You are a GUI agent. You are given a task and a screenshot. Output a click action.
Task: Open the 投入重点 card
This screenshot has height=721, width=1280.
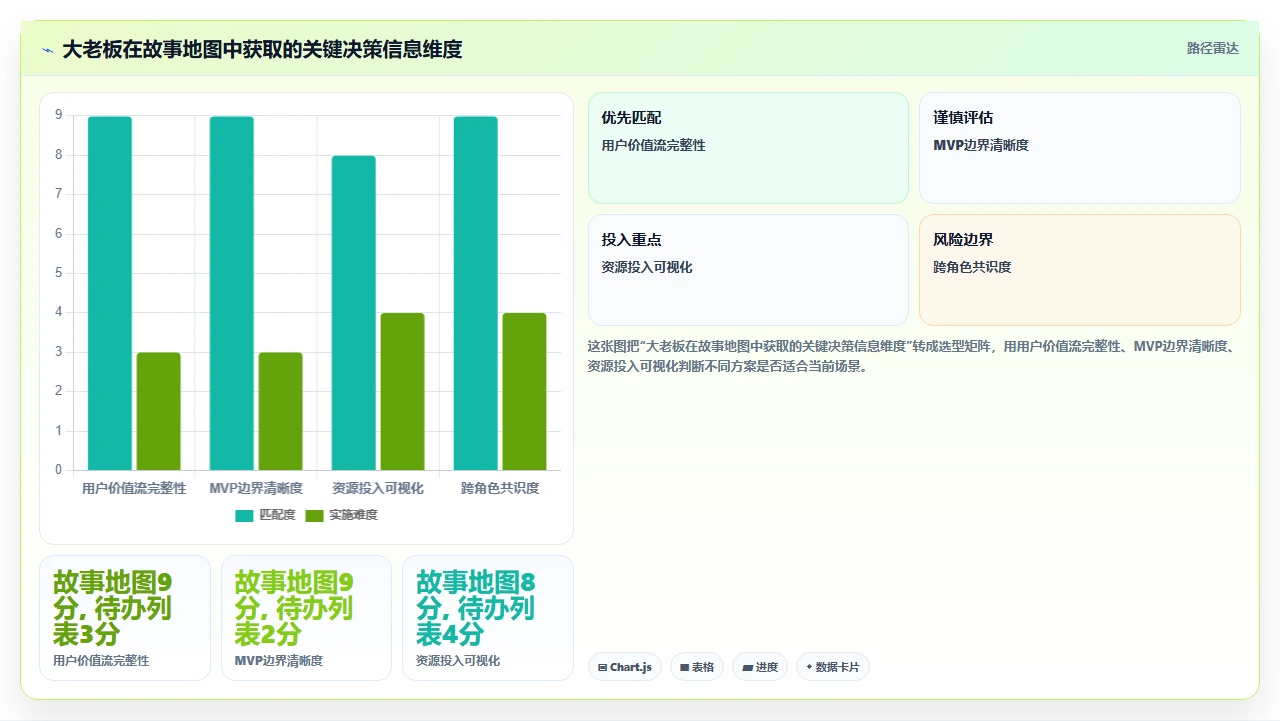748,270
